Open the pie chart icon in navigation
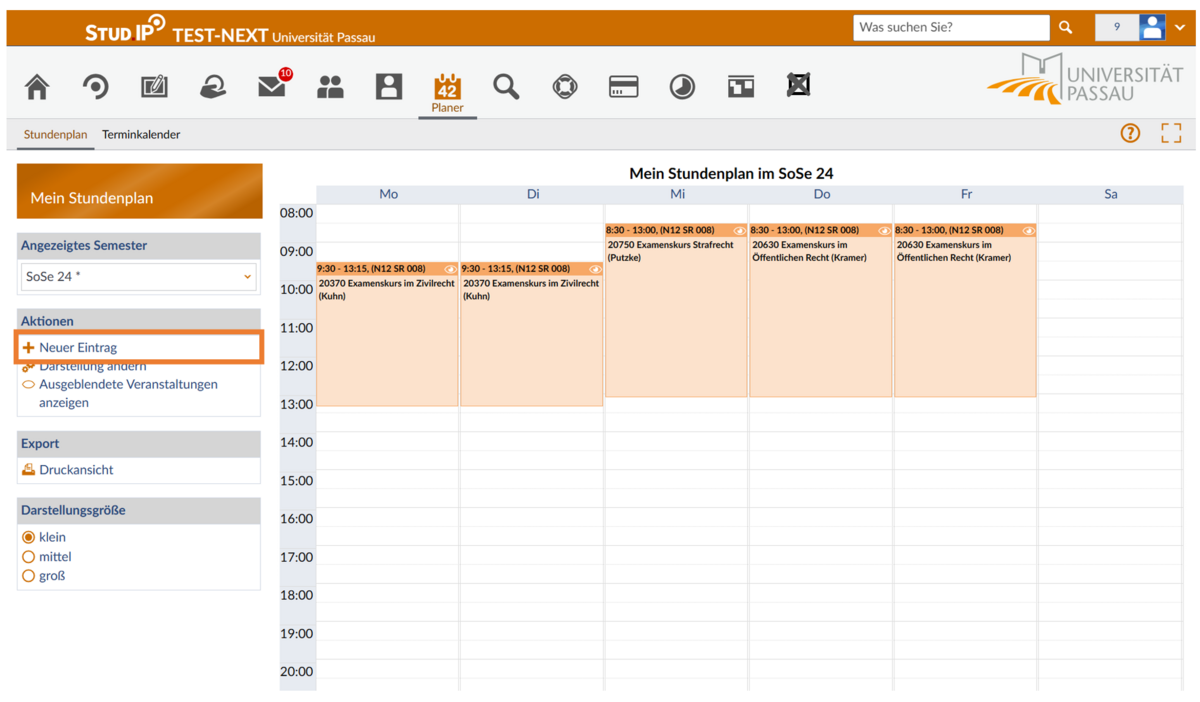1200x702 pixels. [x=682, y=87]
